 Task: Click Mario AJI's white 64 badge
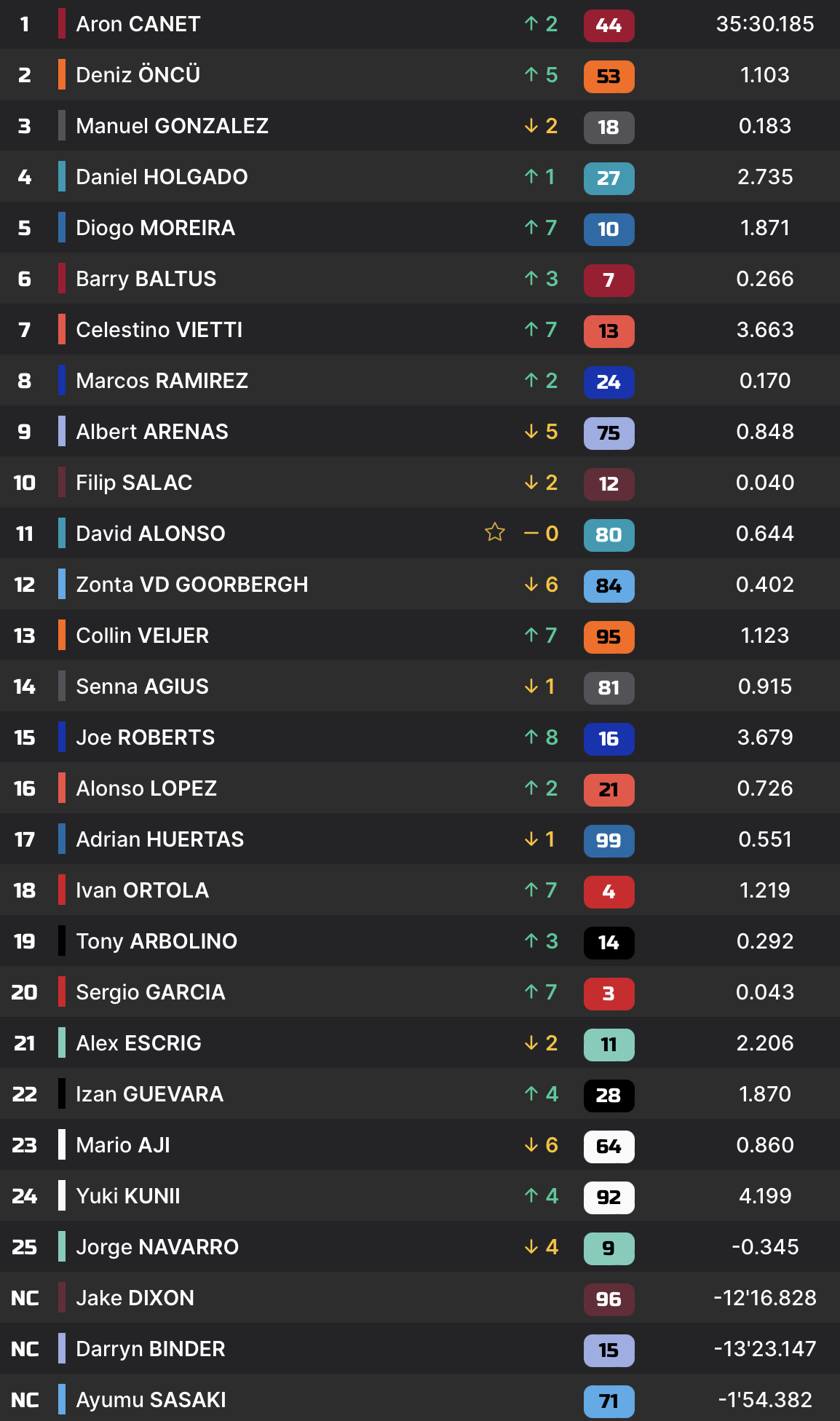(x=609, y=1147)
